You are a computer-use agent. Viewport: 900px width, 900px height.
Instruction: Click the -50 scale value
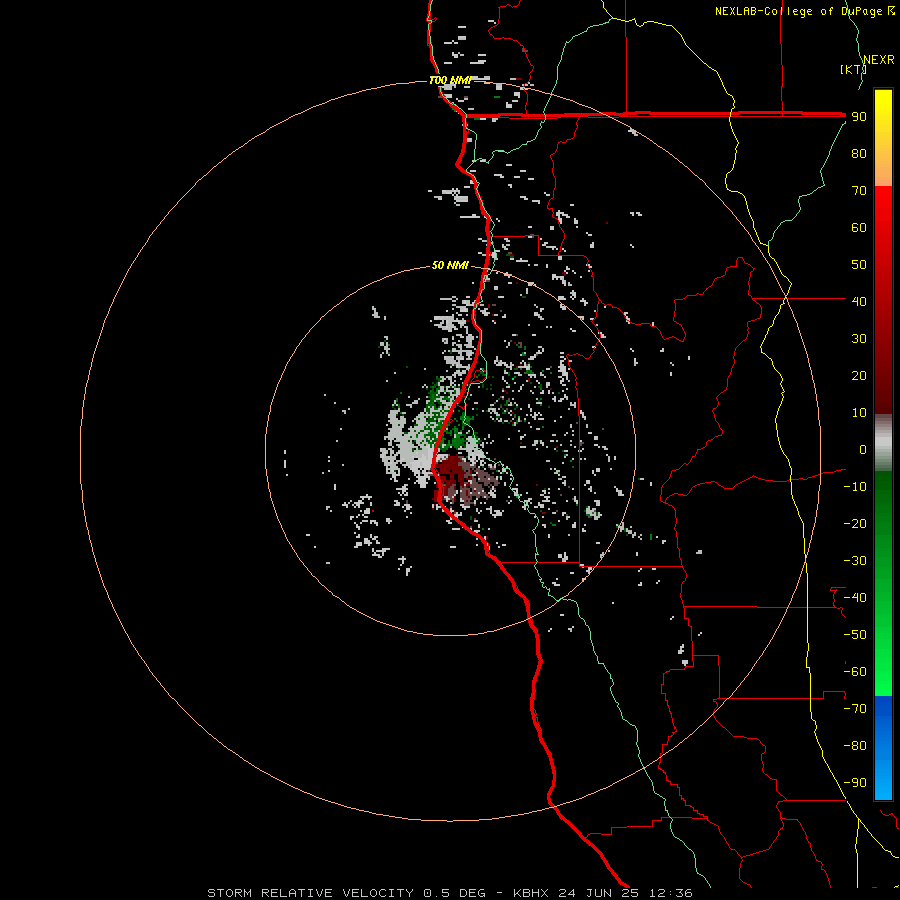[x=855, y=635]
